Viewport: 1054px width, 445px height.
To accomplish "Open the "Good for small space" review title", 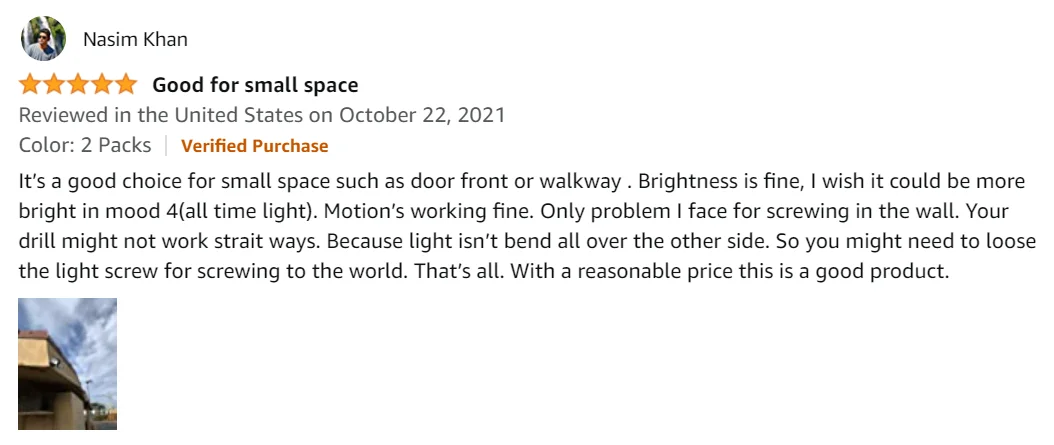I will pyautogui.click(x=255, y=85).
